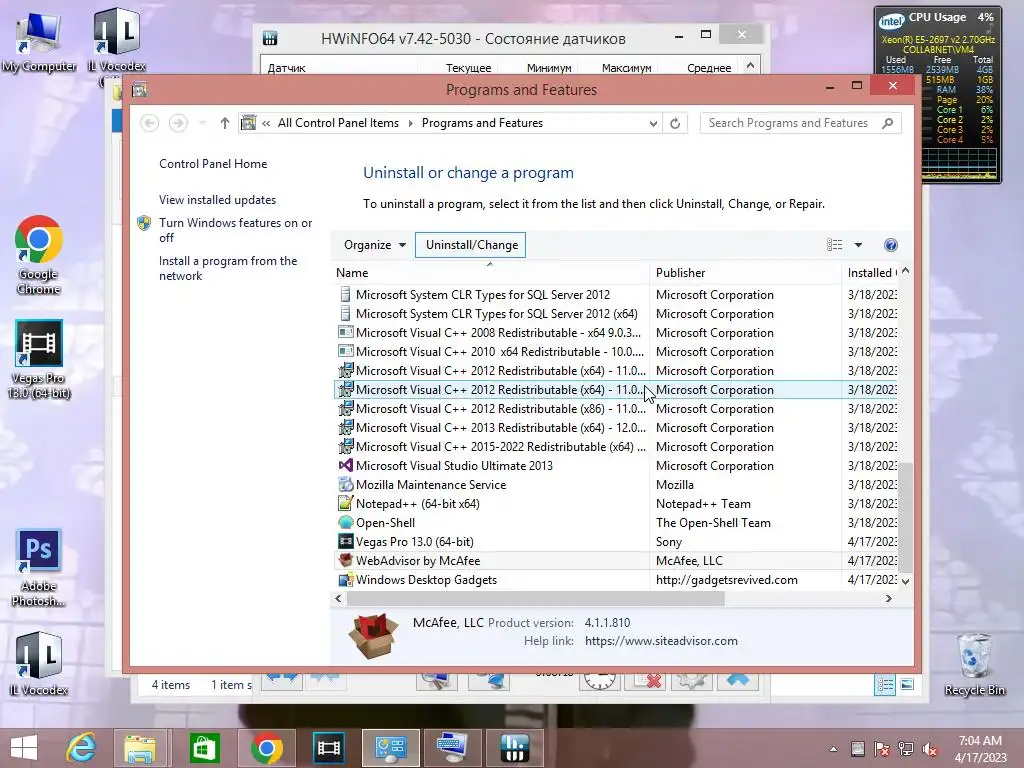
Task: Switch to details view in background Explorer
Action: click(x=885, y=684)
